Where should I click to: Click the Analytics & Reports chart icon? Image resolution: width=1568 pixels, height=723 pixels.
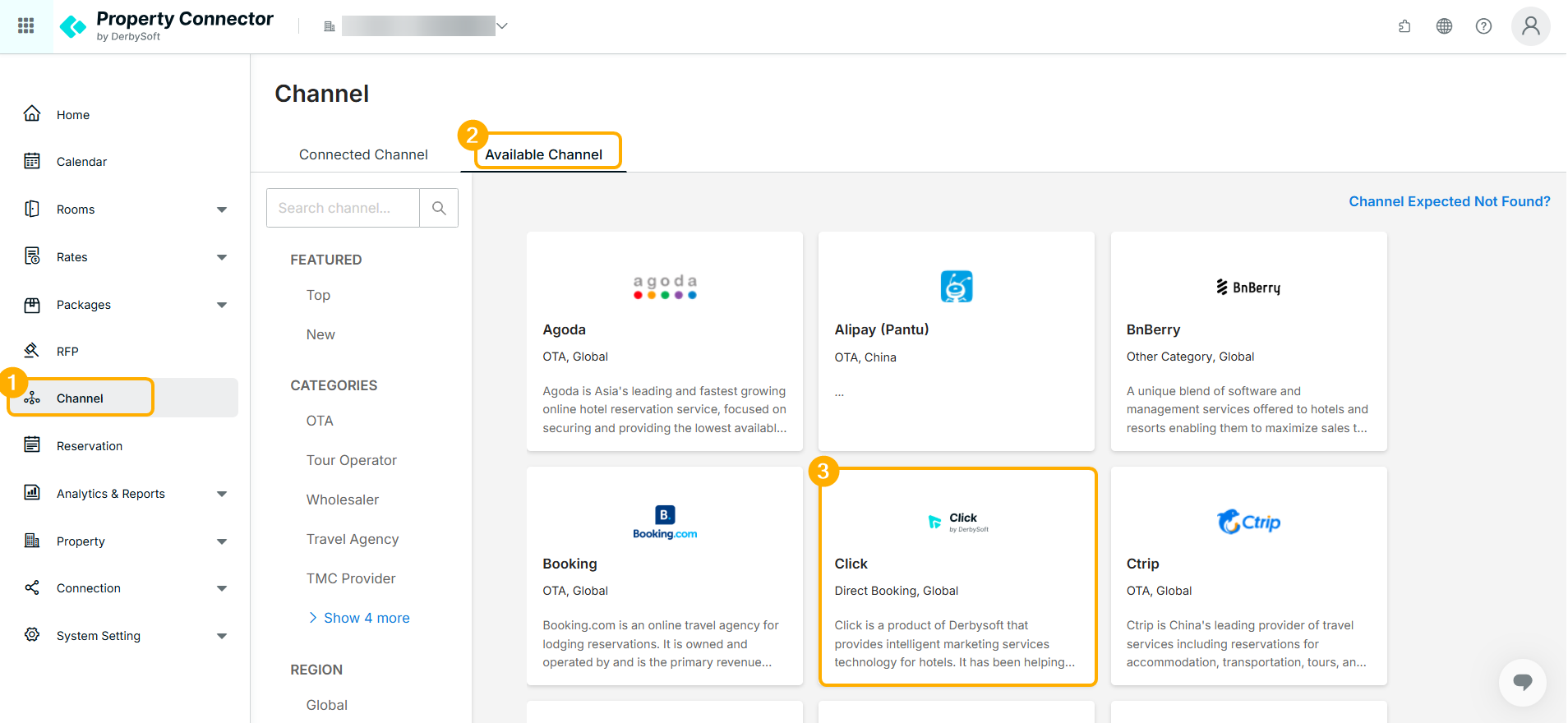[x=32, y=493]
